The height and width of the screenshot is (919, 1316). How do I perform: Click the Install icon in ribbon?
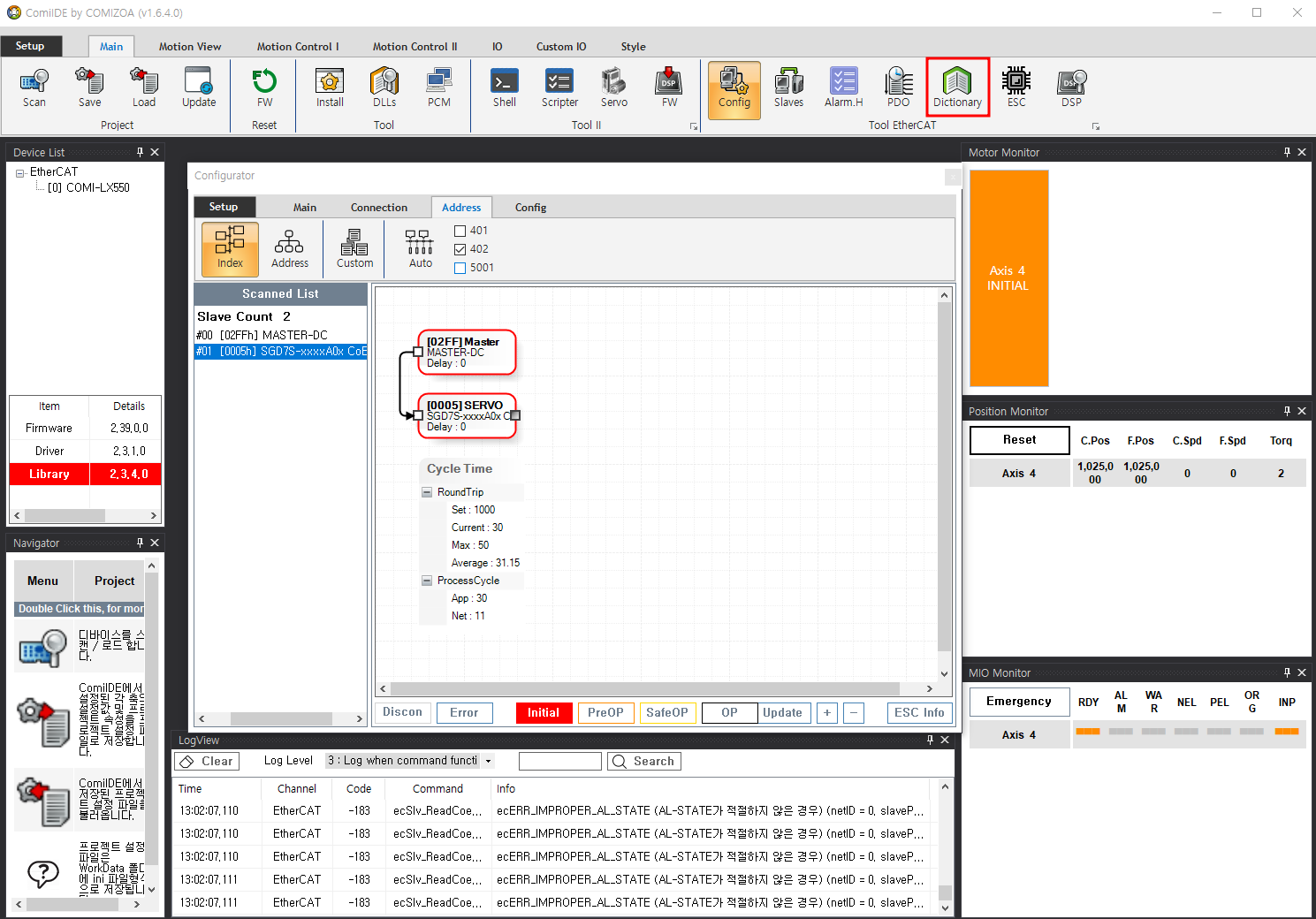(330, 87)
